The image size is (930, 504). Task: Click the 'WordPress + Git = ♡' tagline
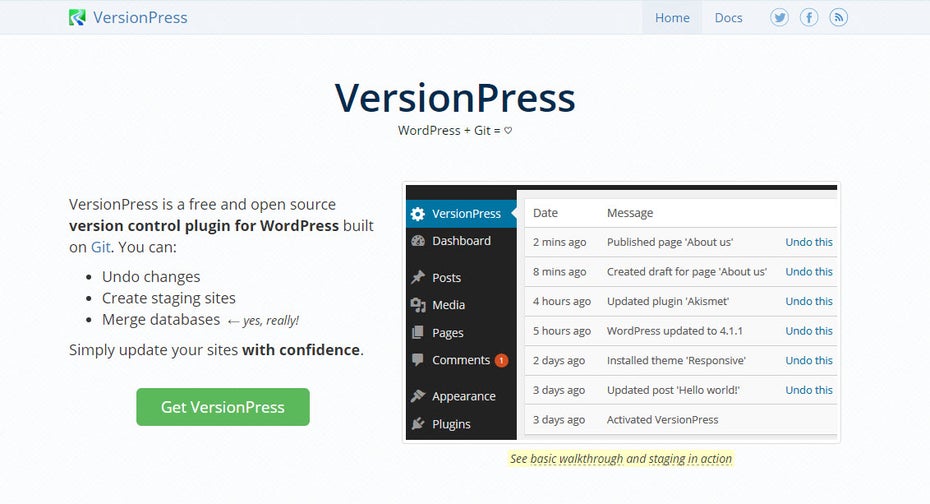(455, 130)
